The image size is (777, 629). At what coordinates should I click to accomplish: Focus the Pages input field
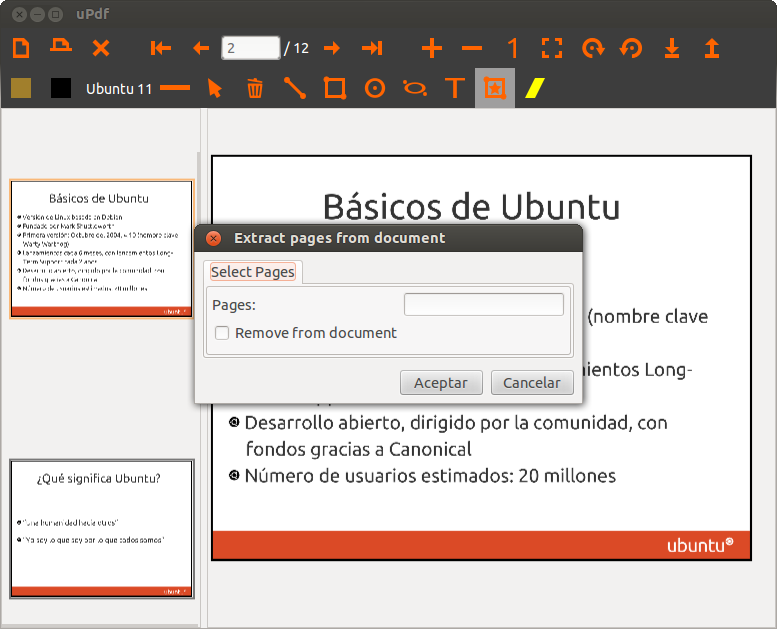click(x=484, y=304)
